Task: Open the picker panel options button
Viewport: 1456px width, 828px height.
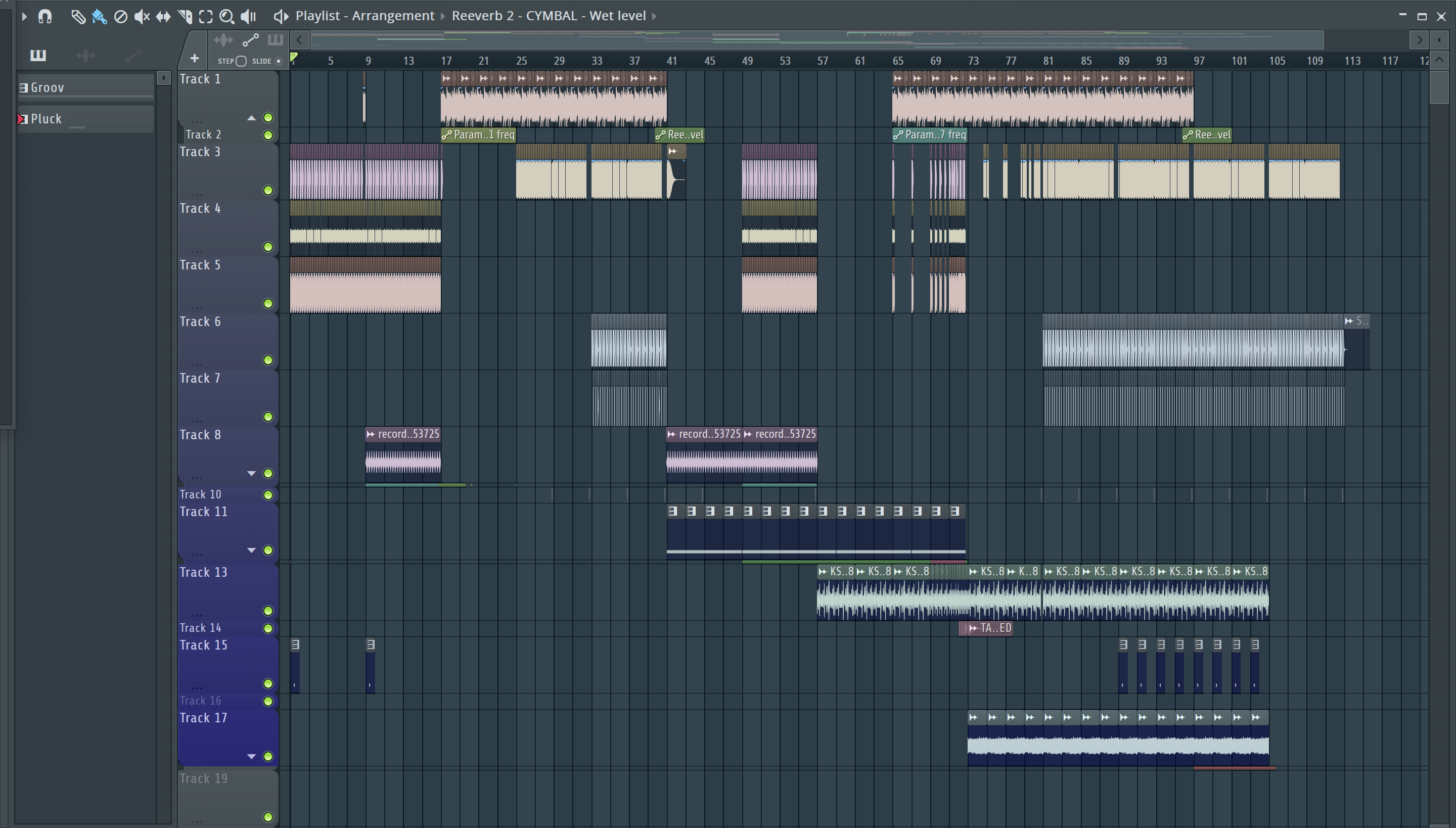Action: 163,77
